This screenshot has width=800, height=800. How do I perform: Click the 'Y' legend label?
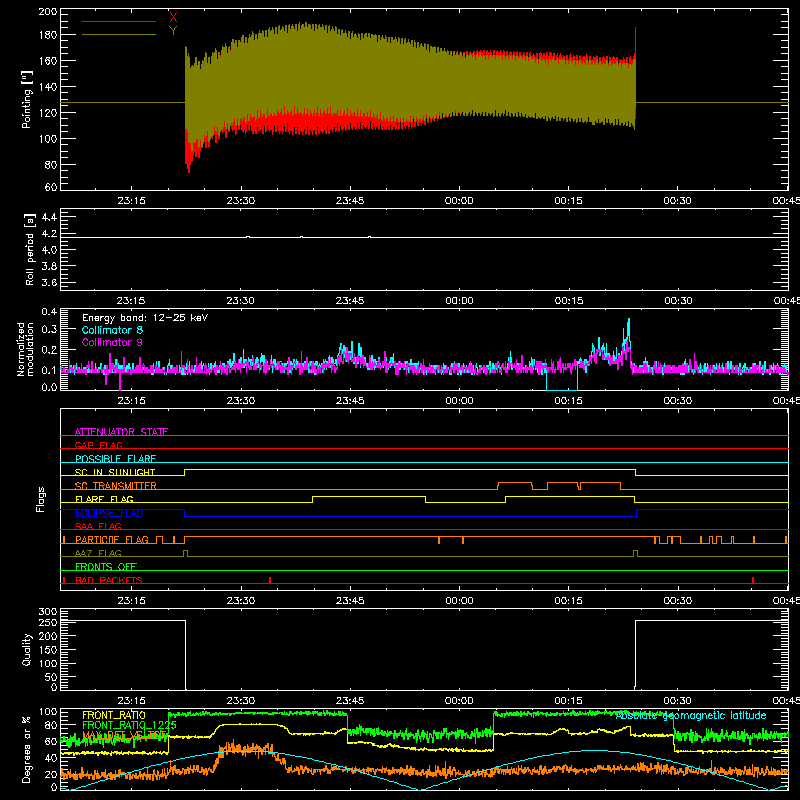tap(173, 31)
